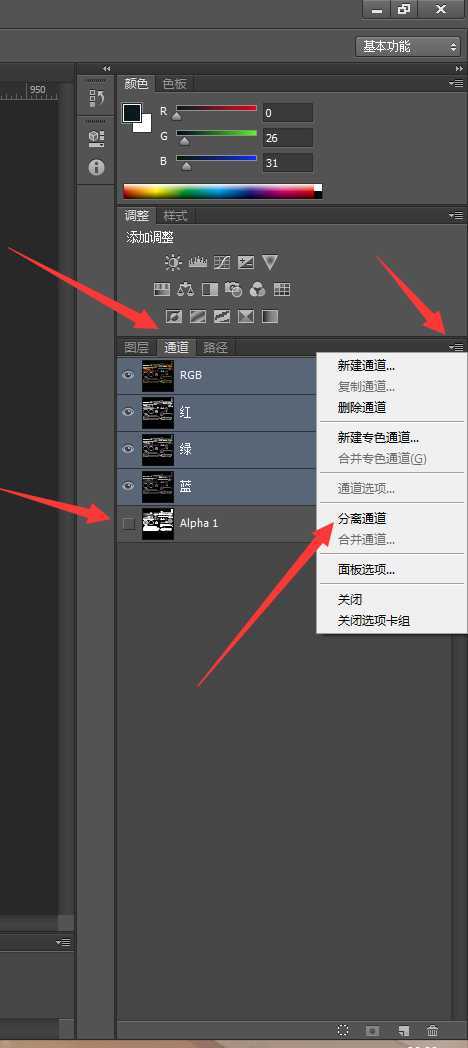Choose 关闭选项卡组 from the menu
The image size is (468, 1048).
[392, 621]
